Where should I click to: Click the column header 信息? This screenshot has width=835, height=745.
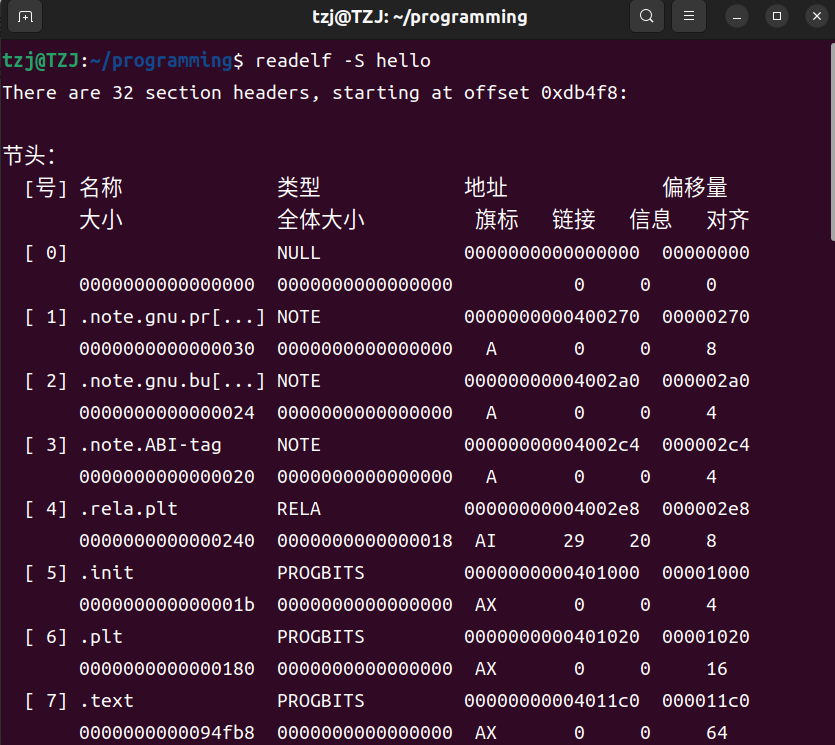click(x=651, y=219)
